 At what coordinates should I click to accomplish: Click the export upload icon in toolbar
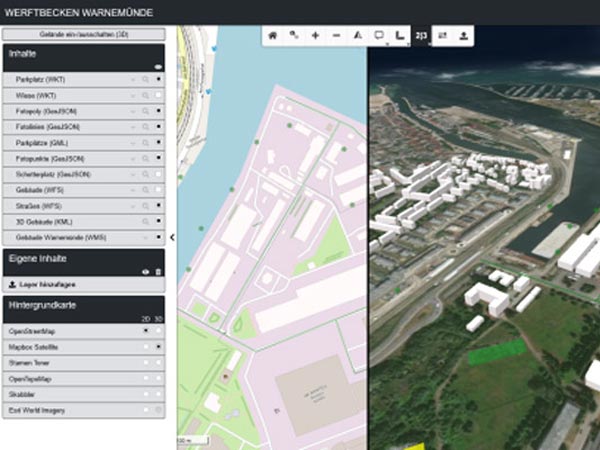[464, 35]
